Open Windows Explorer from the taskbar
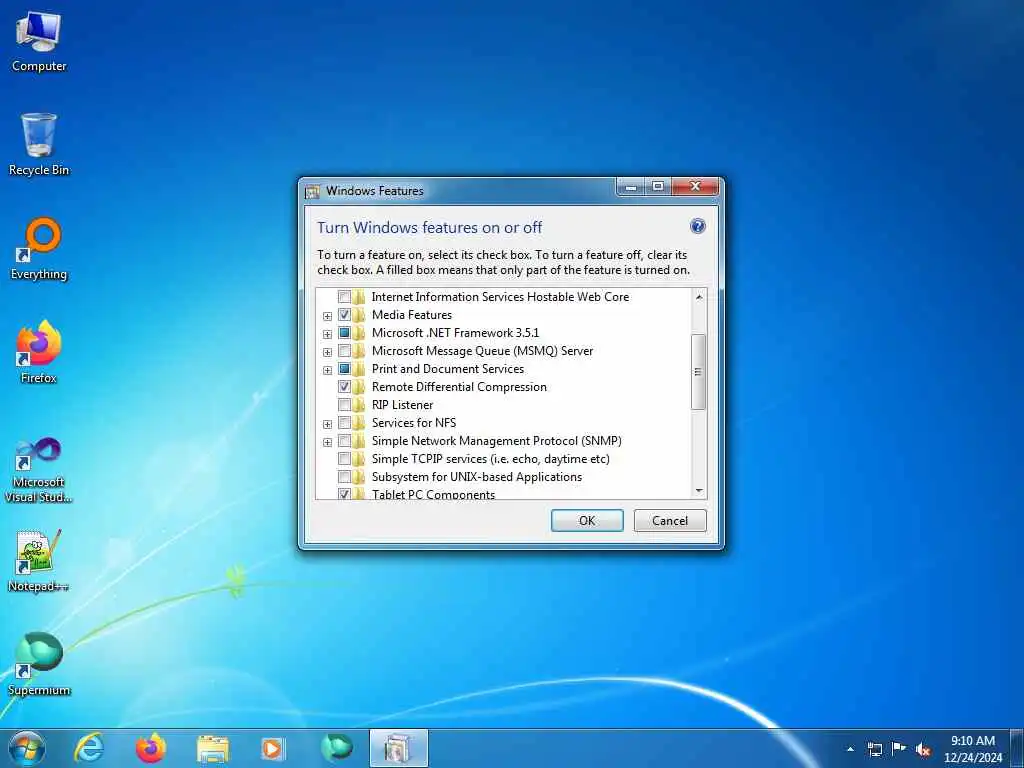This screenshot has height=768, width=1024. click(x=213, y=749)
